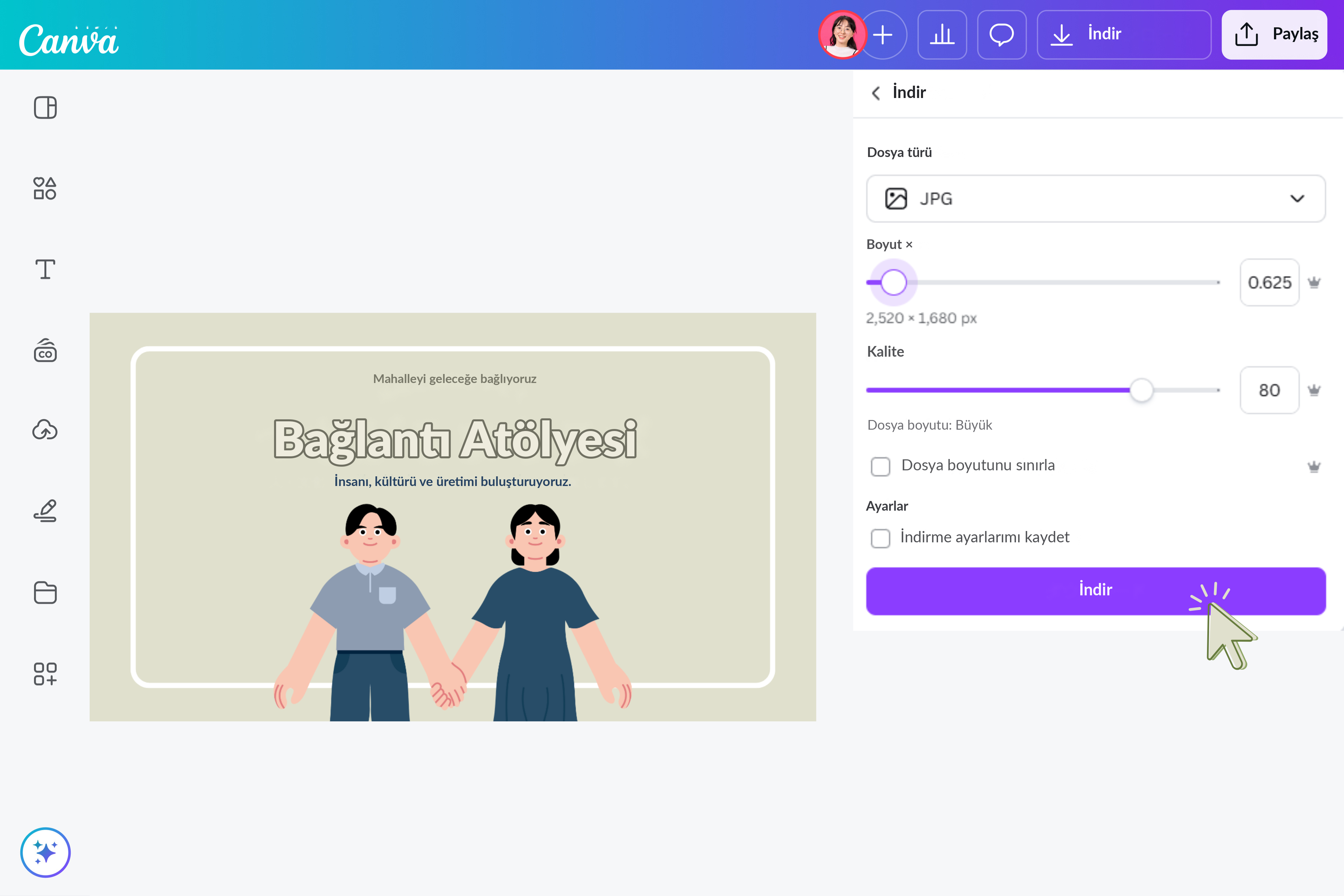This screenshot has height=896, width=1344.
Task: Open the JPG file type dropdown
Action: [x=1095, y=198]
